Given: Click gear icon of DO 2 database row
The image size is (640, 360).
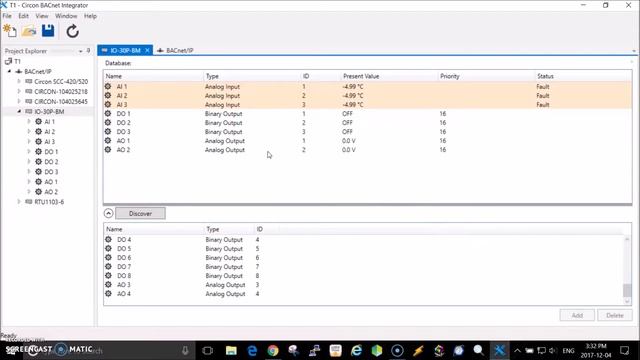Looking at the screenshot, I should click(108, 122).
